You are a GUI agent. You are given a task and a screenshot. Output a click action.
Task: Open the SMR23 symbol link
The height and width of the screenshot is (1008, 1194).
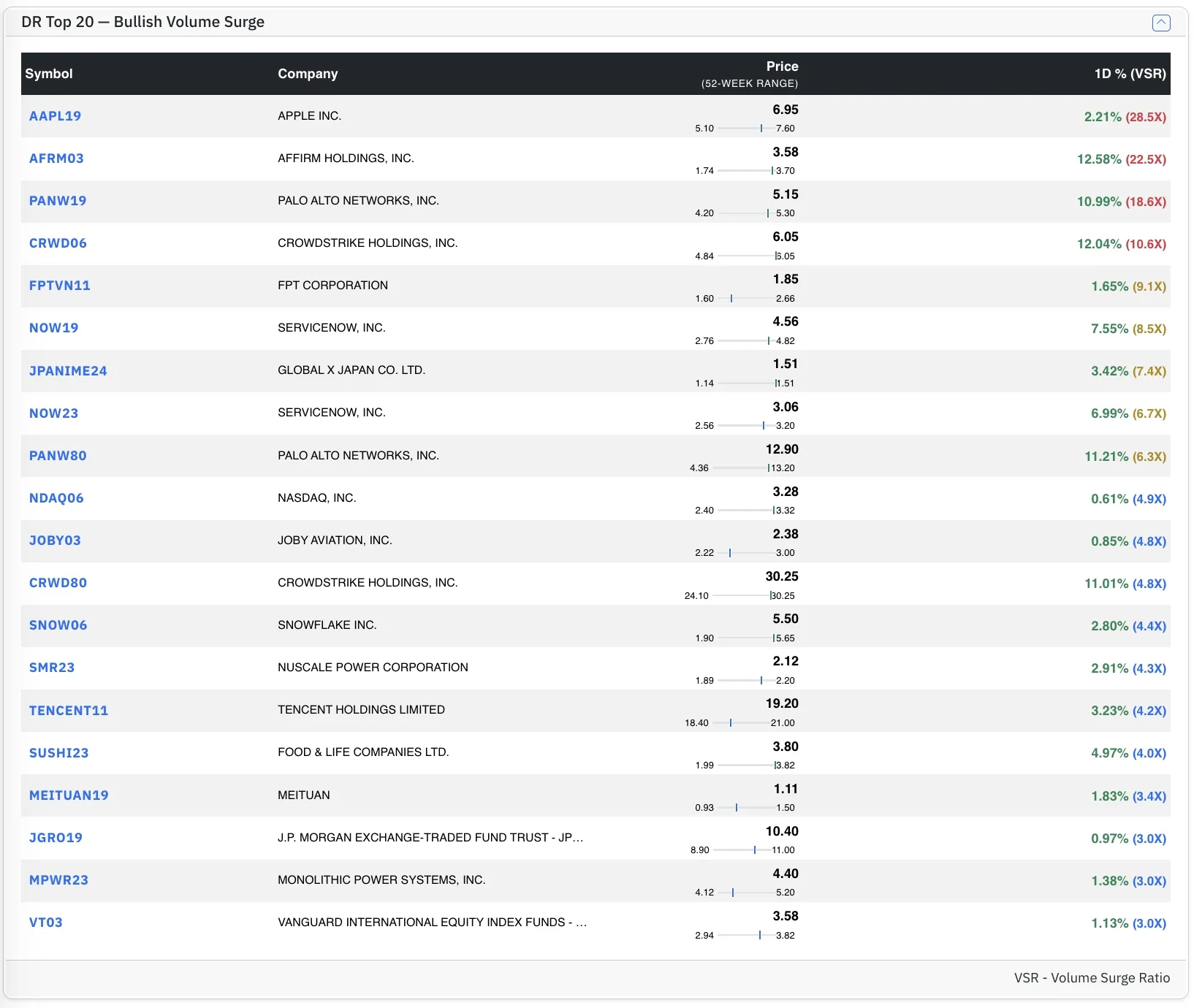click(51, 668)
